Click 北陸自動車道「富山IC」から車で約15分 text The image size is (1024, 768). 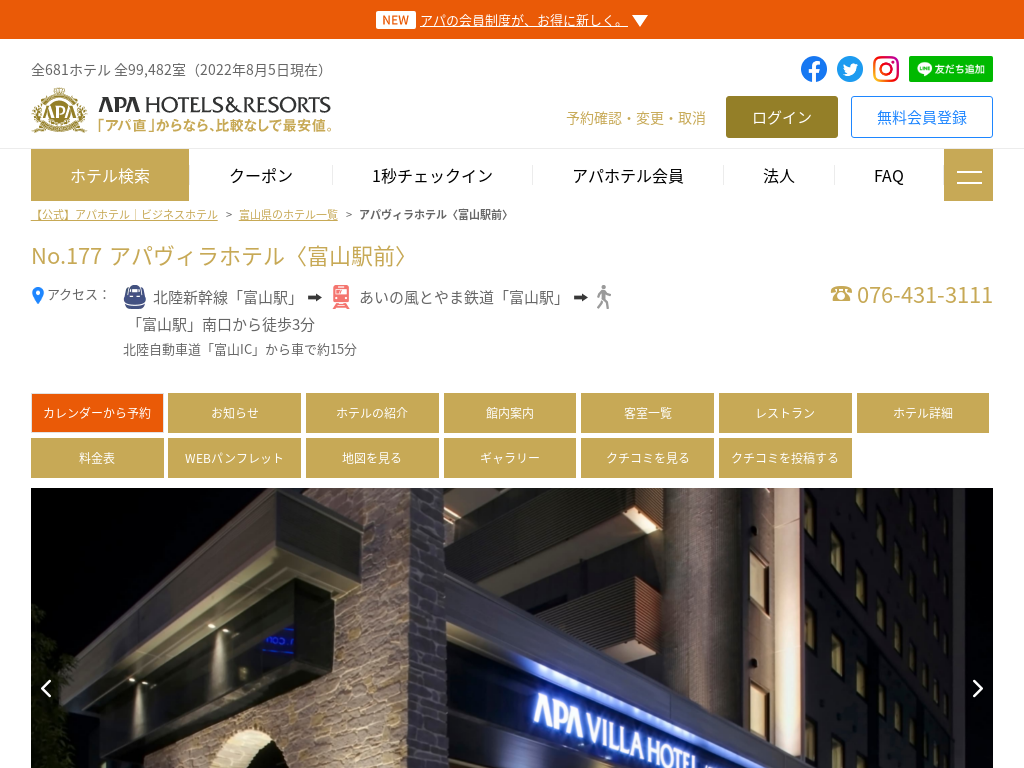click(240, 350)
